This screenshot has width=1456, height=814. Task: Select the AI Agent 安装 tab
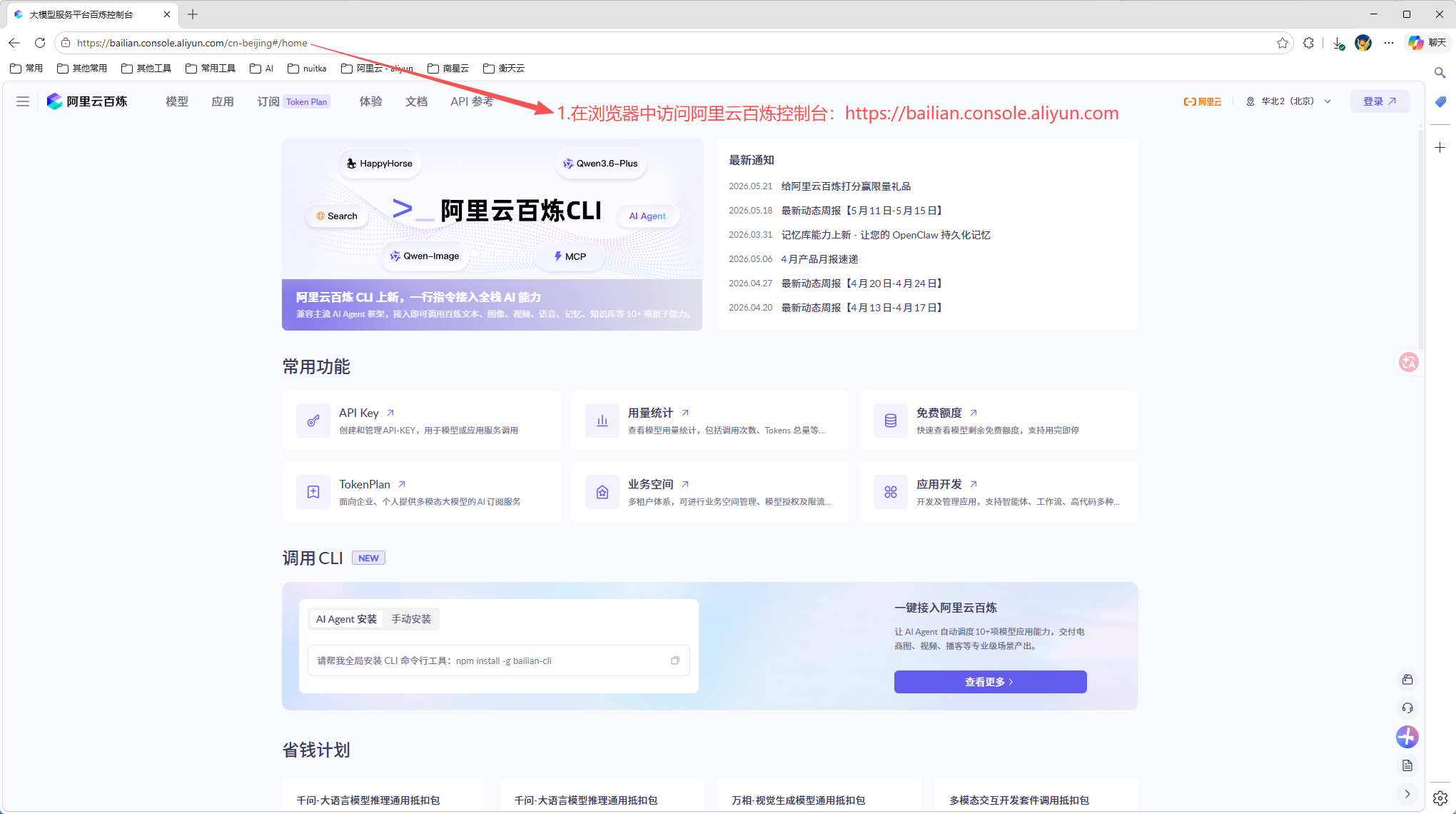346,619
